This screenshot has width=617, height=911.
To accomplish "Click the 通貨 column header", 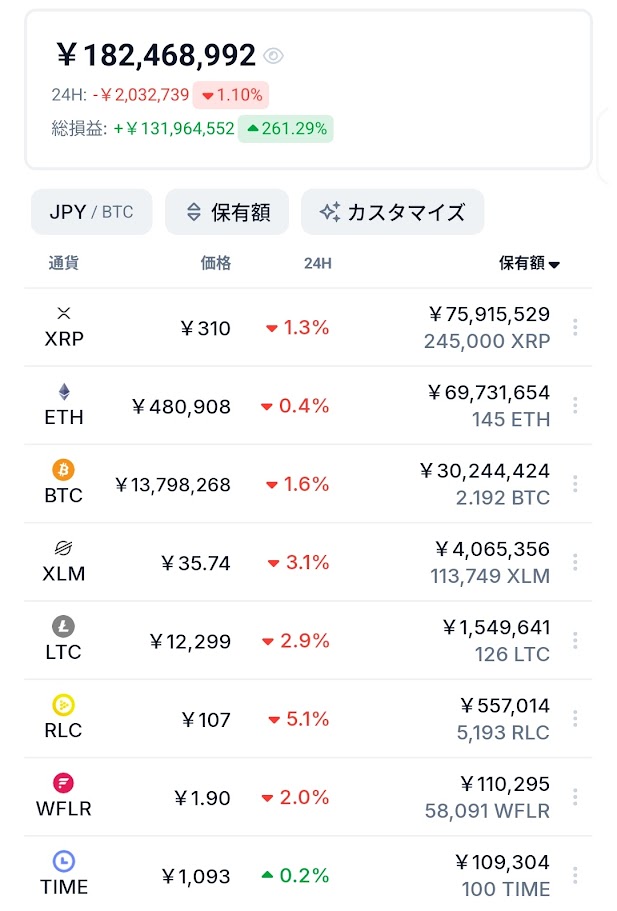I will (63, 264).
